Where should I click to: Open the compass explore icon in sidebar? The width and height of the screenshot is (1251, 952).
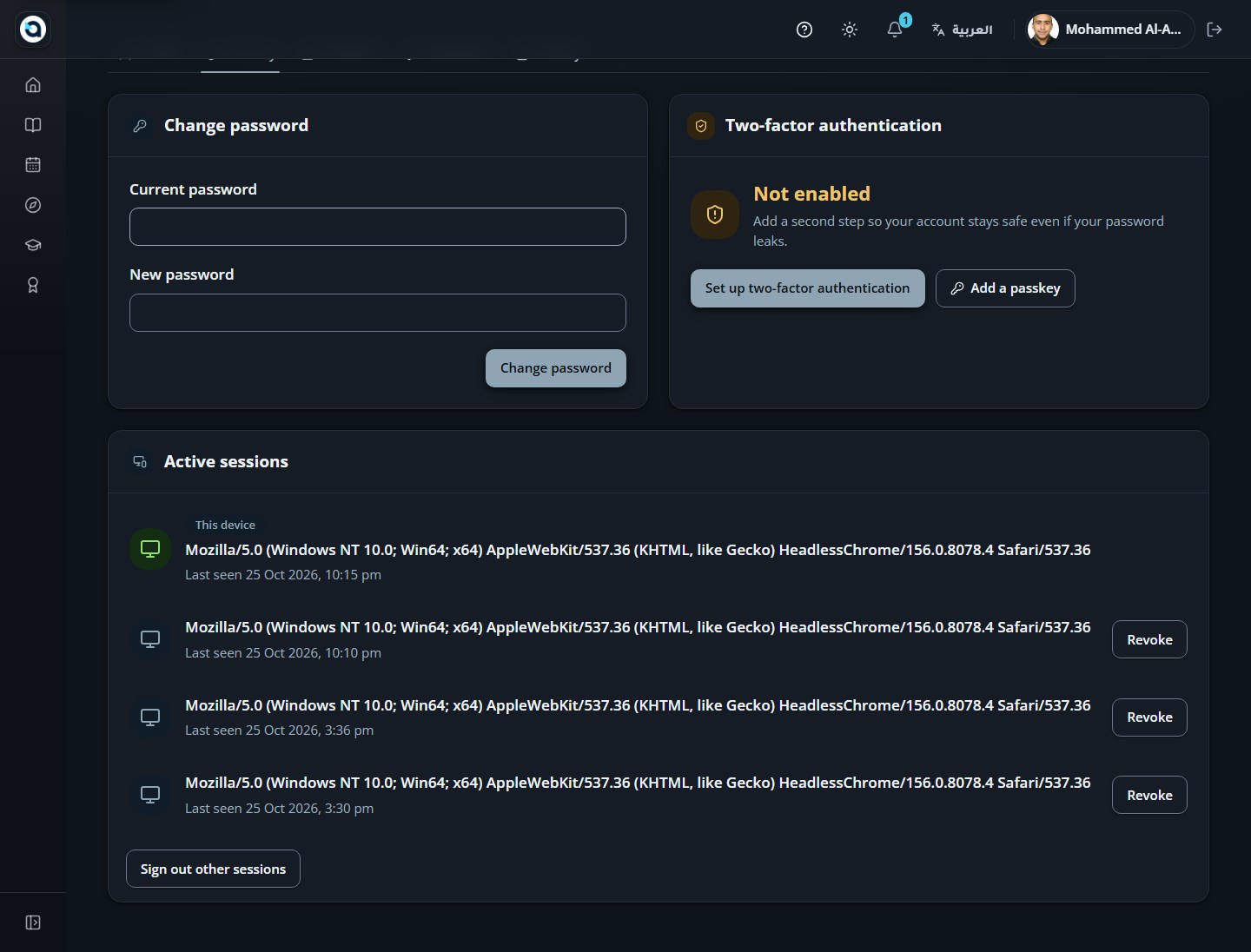[x=33, y=205]
